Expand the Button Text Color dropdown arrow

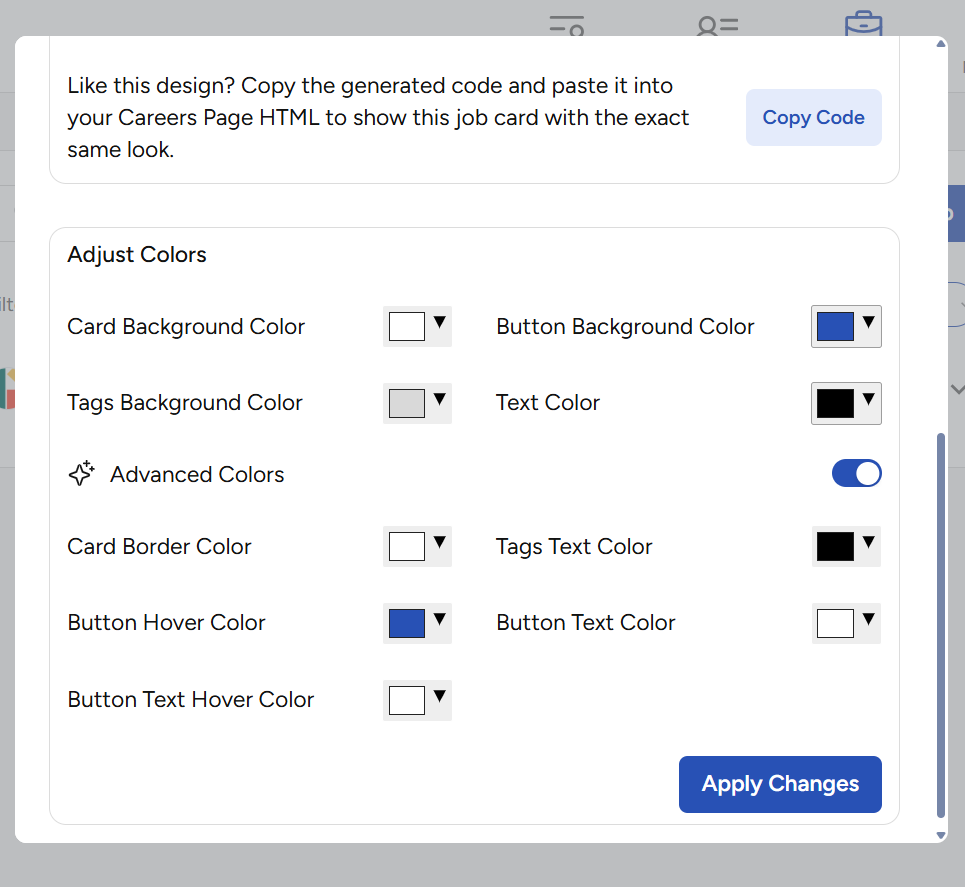[868, 619]
